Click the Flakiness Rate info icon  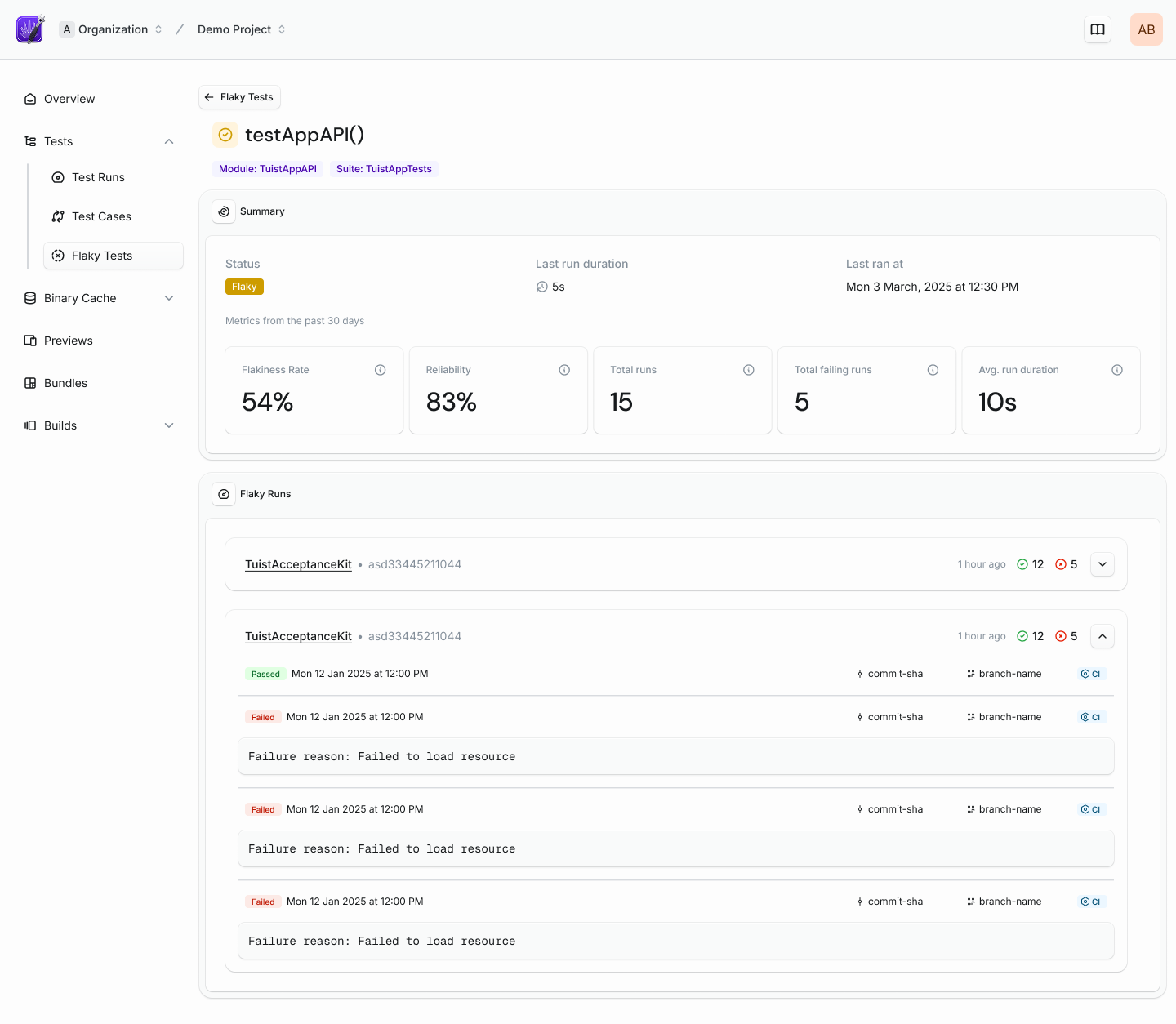point(381,370)
